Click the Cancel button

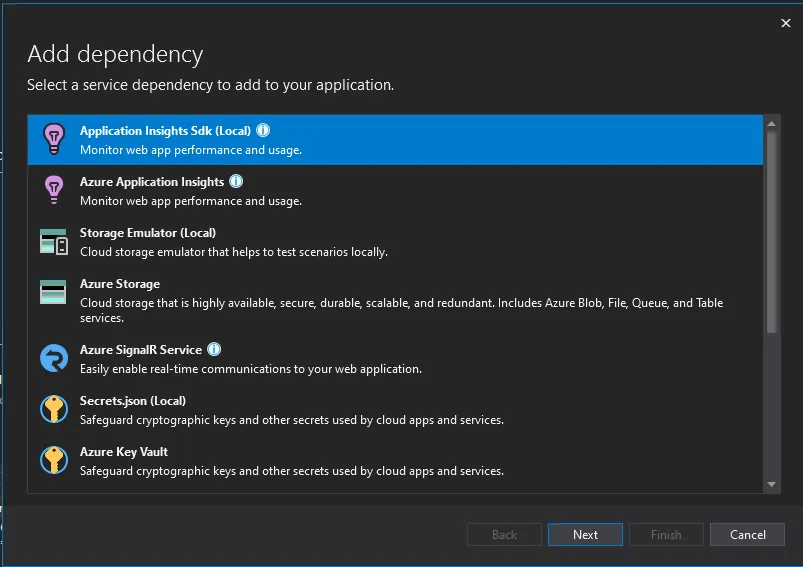(x=748, y=535)
